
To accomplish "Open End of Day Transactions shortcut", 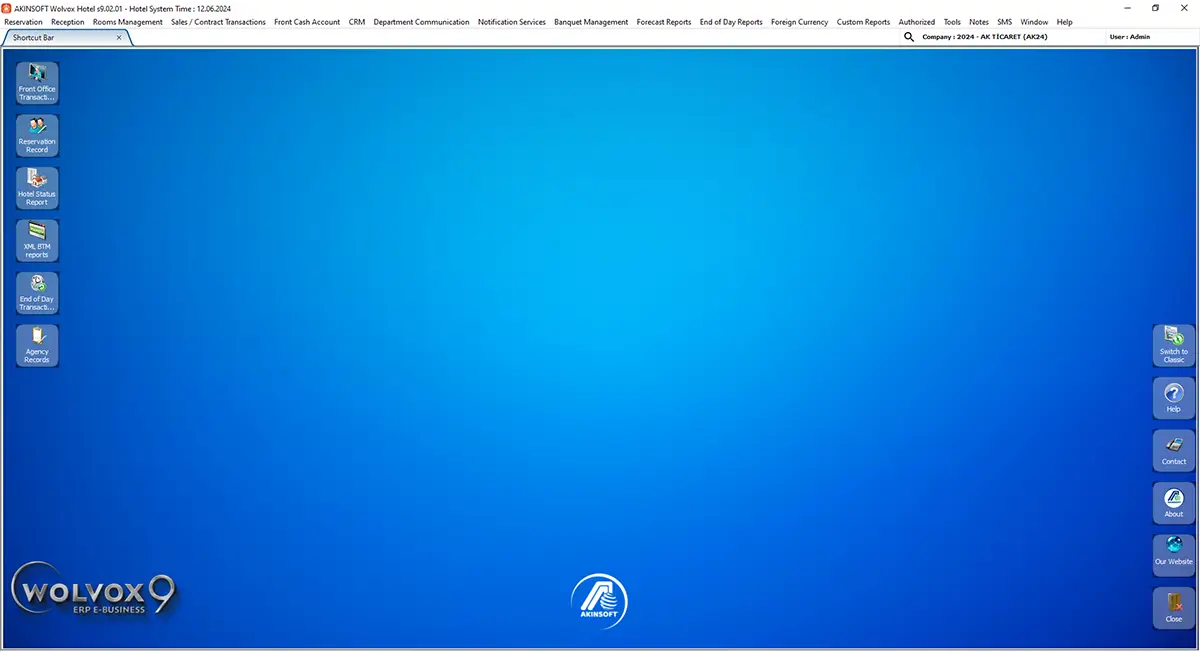I will point(37,292).
